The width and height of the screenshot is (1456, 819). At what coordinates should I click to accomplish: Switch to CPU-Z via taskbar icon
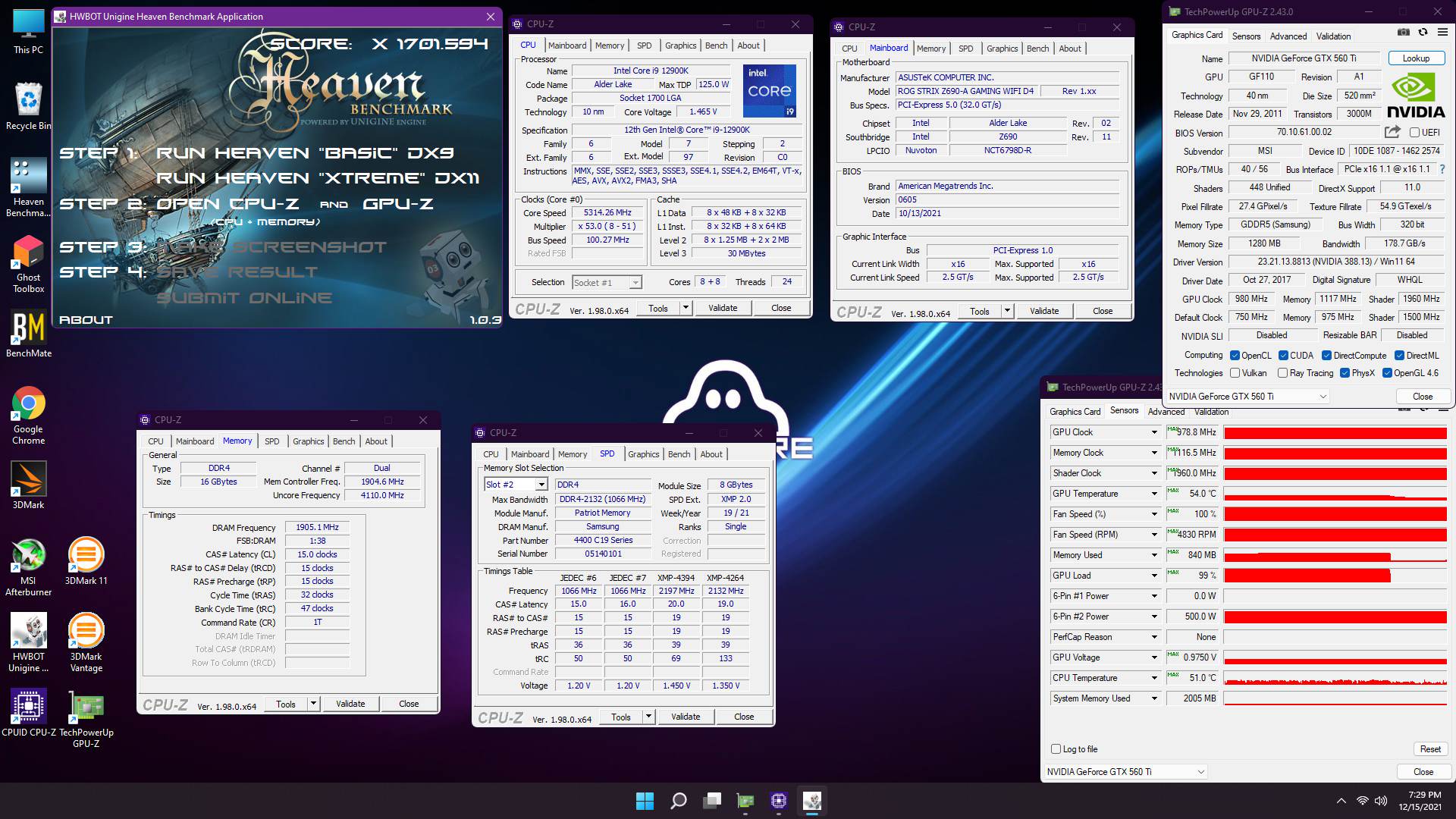[779, 801]
